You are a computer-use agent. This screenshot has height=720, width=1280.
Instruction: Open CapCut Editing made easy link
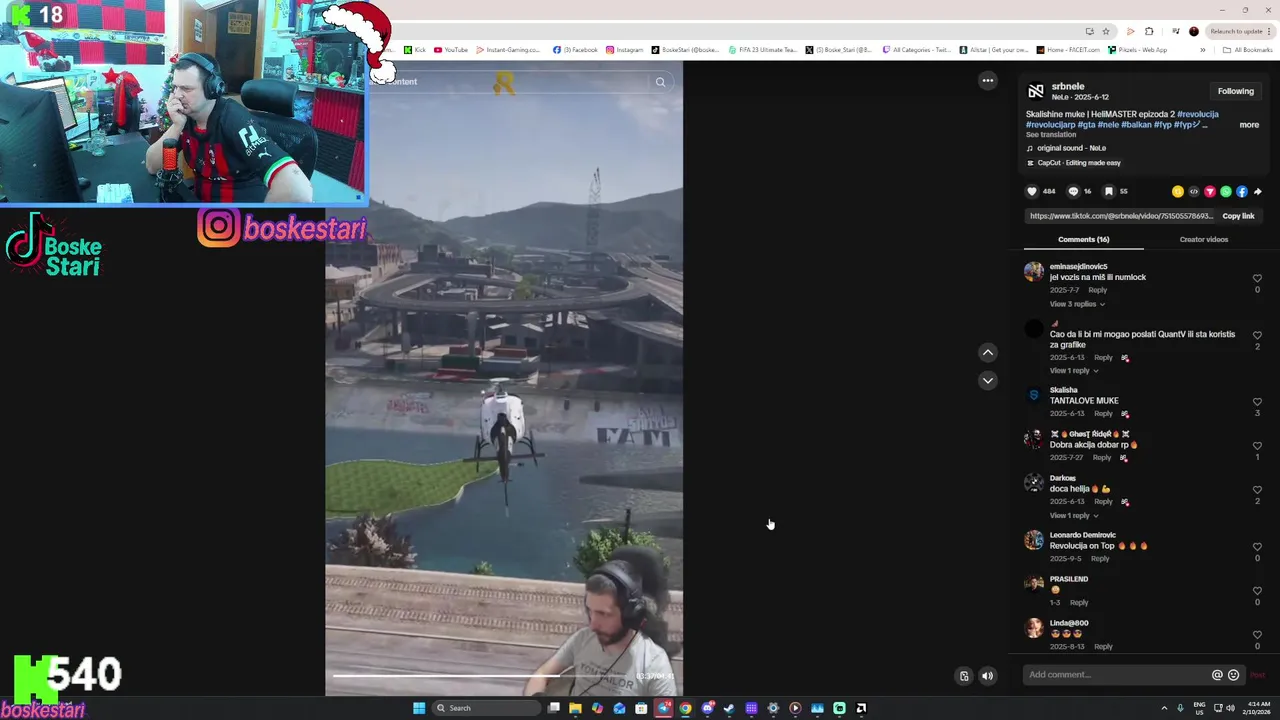[x=1074, y=163]
